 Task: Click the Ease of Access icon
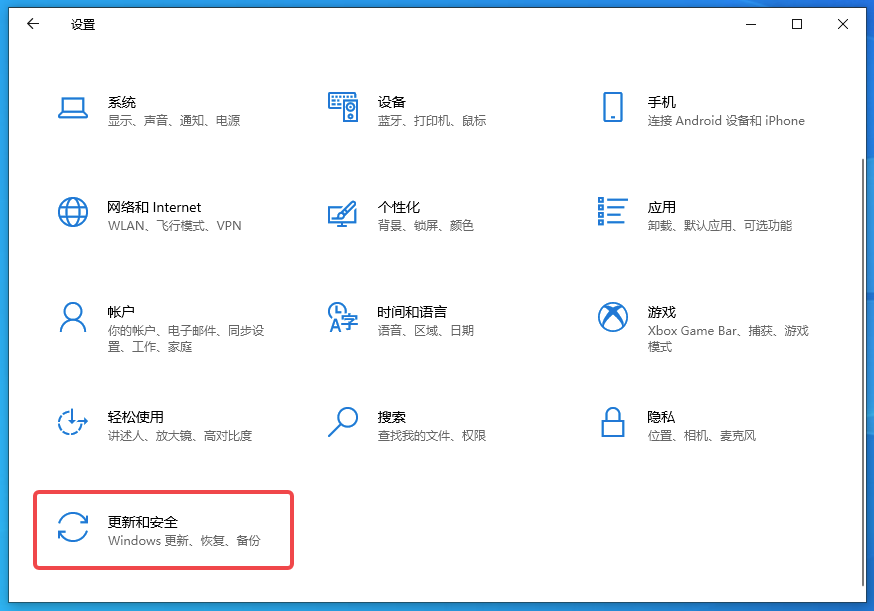pyautogui.click(x=73, y=422)
